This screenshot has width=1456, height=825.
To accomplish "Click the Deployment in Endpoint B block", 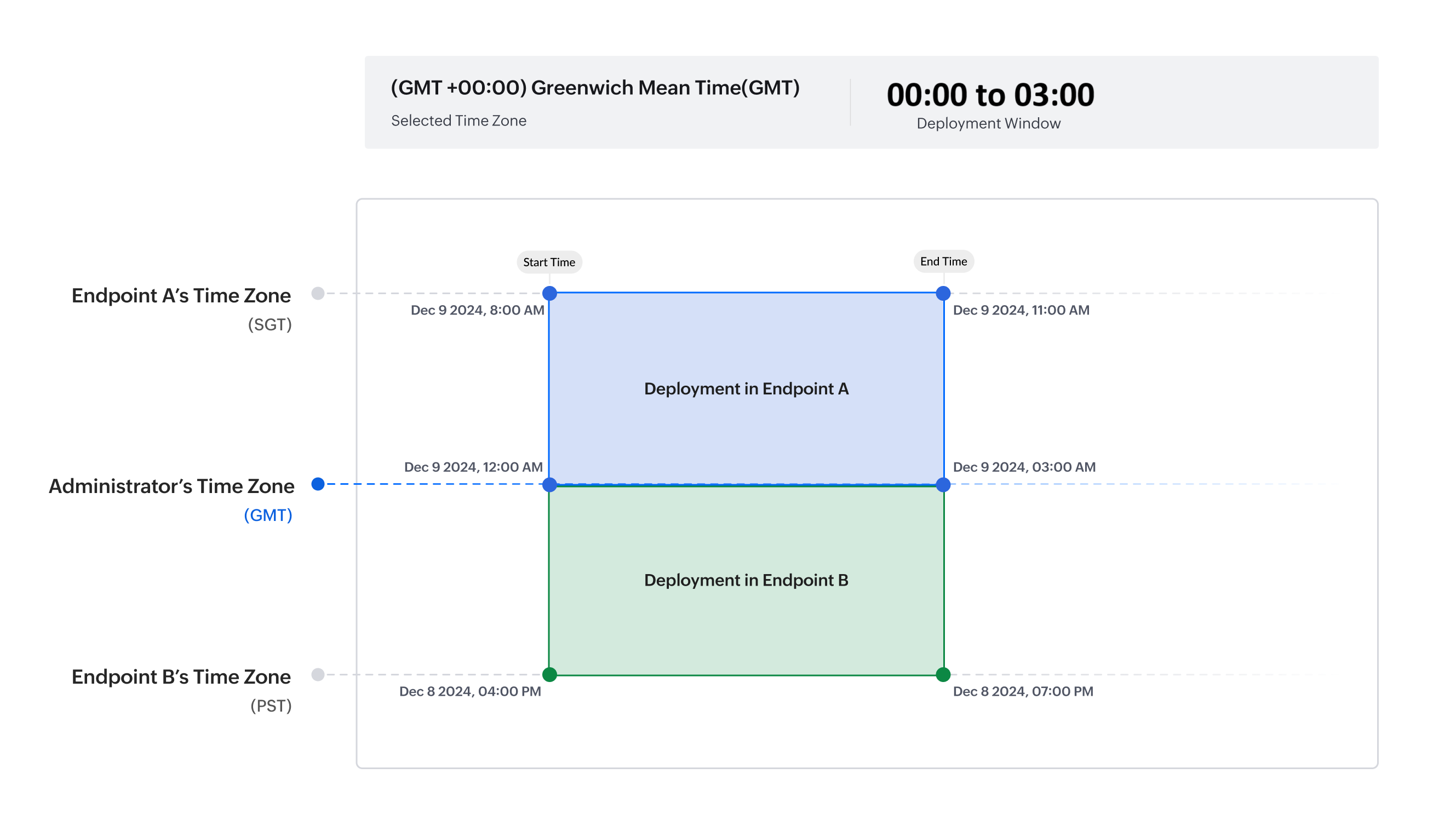I will (746, 580).
